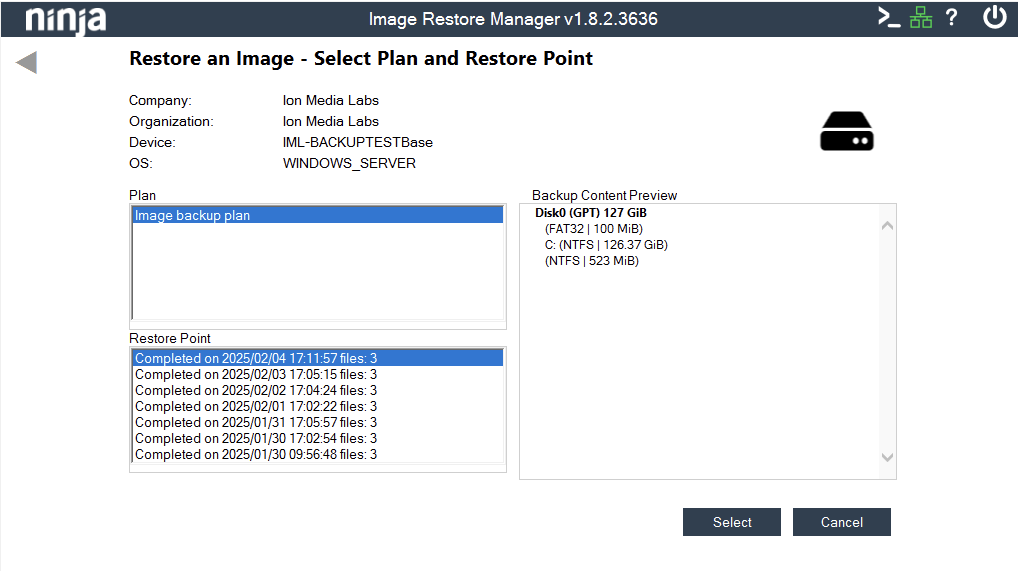Select restore point 2025/01/30 09:56:48
This screenshot has height=571, width=1018.
(256, 454)
